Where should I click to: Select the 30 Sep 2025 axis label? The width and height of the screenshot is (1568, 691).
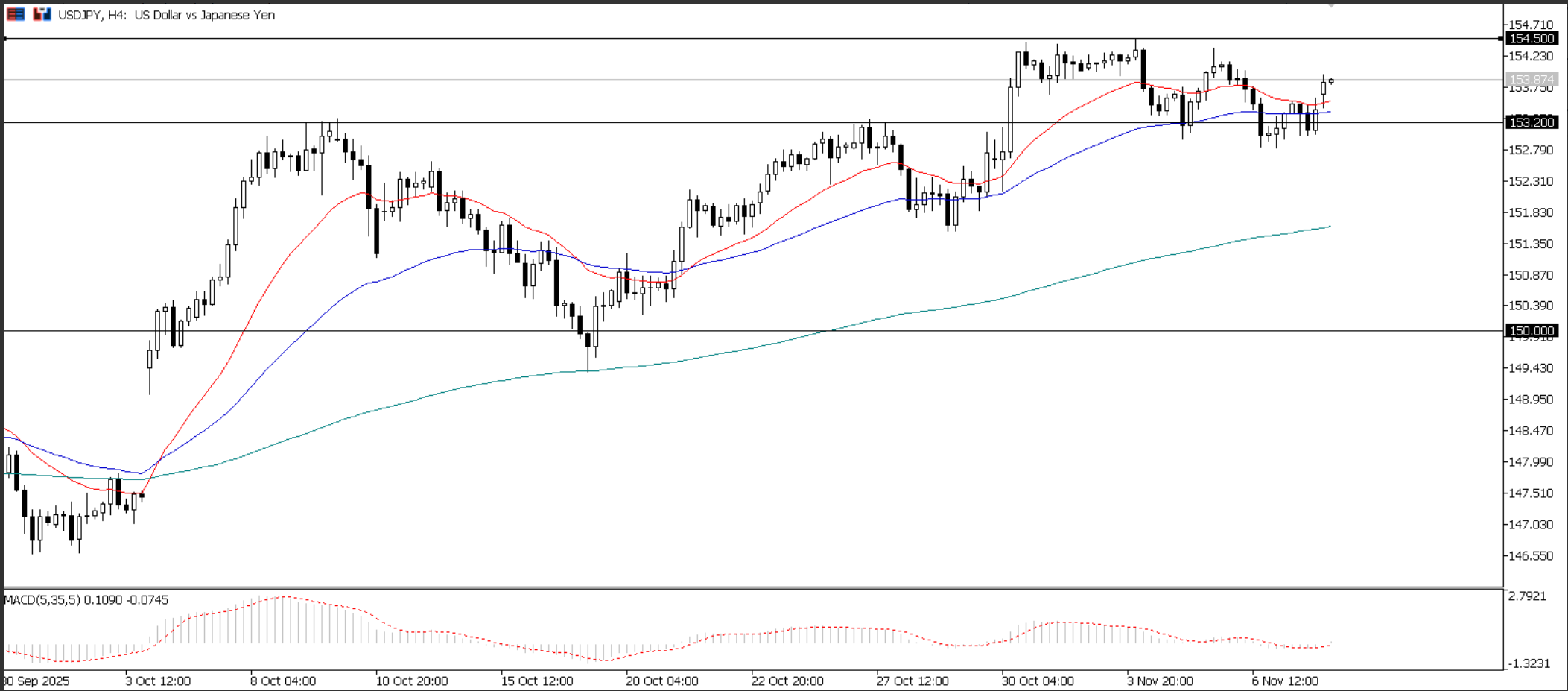[36, 681]
